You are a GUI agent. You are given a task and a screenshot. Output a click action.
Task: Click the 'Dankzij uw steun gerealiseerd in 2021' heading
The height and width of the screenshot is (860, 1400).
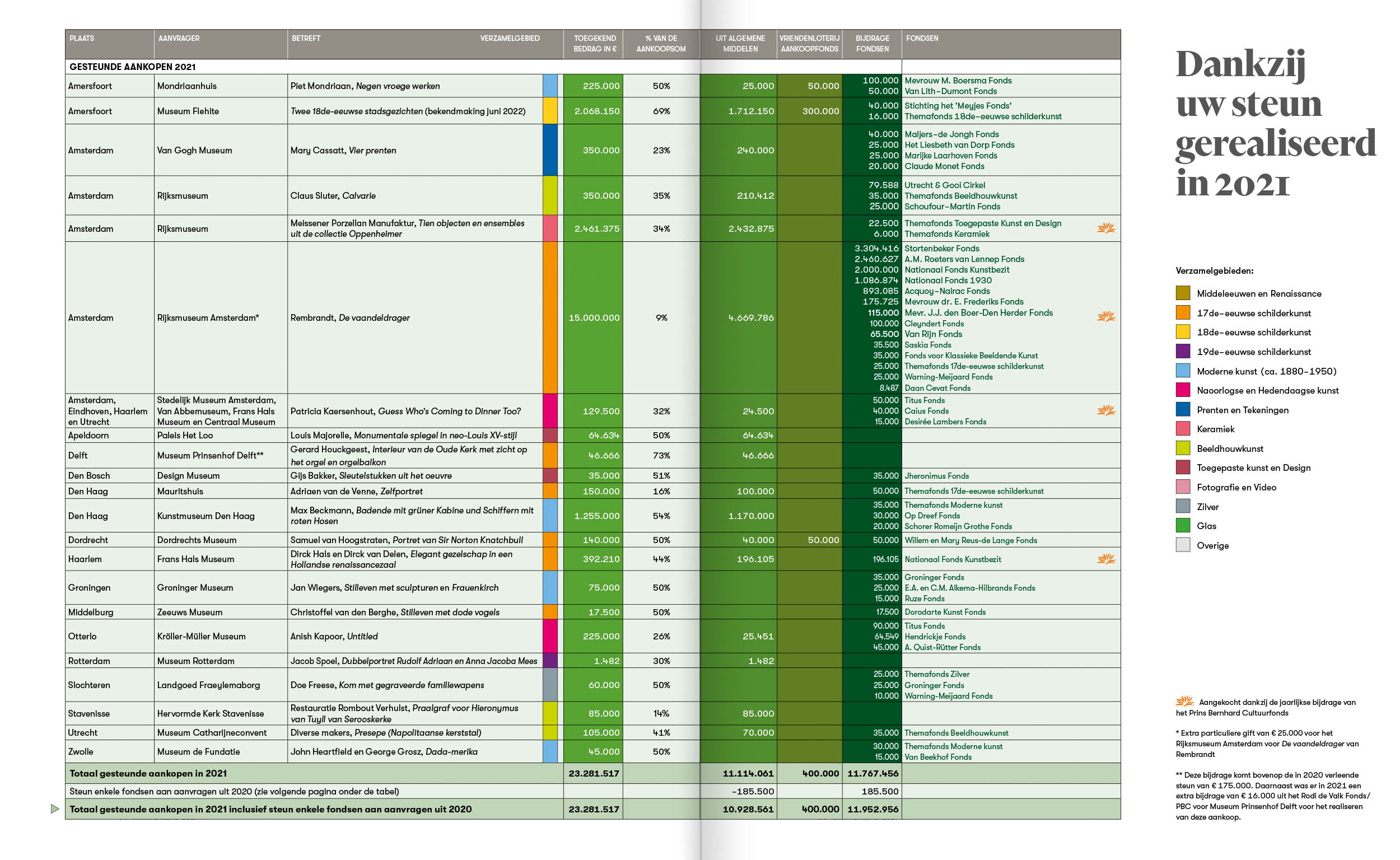point(1275,122)
